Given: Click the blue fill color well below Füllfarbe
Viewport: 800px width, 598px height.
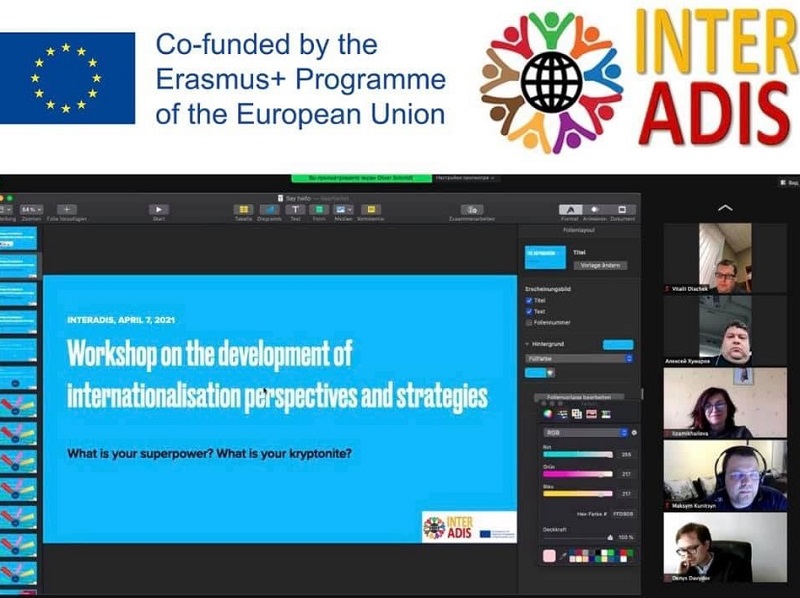Looking at the screenshot, I should (536, 373).
